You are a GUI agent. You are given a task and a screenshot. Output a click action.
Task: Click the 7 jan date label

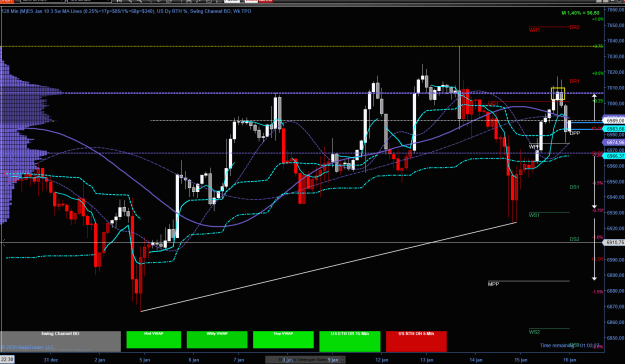point(238,360)
